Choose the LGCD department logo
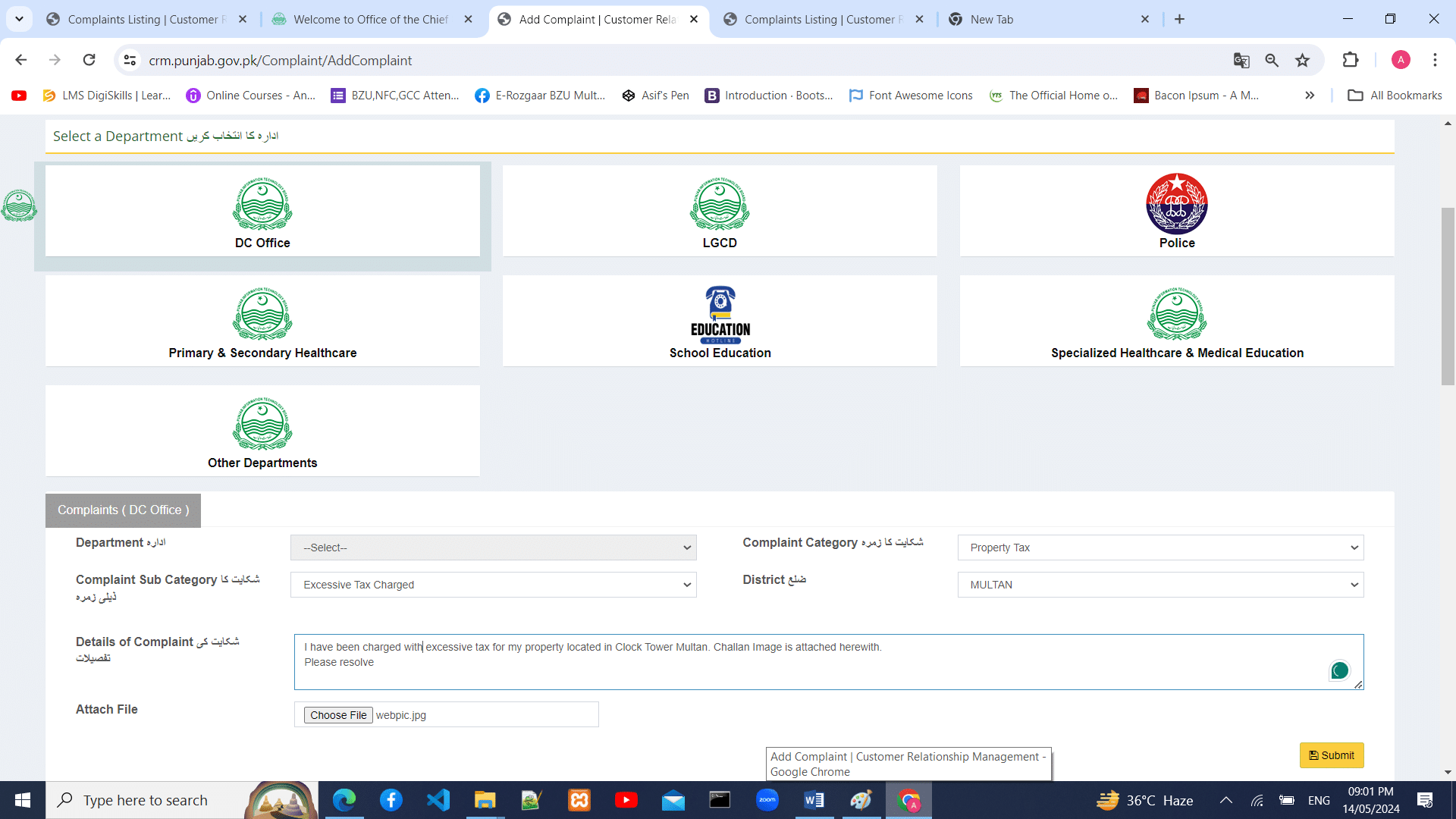 tap(719, 203)
